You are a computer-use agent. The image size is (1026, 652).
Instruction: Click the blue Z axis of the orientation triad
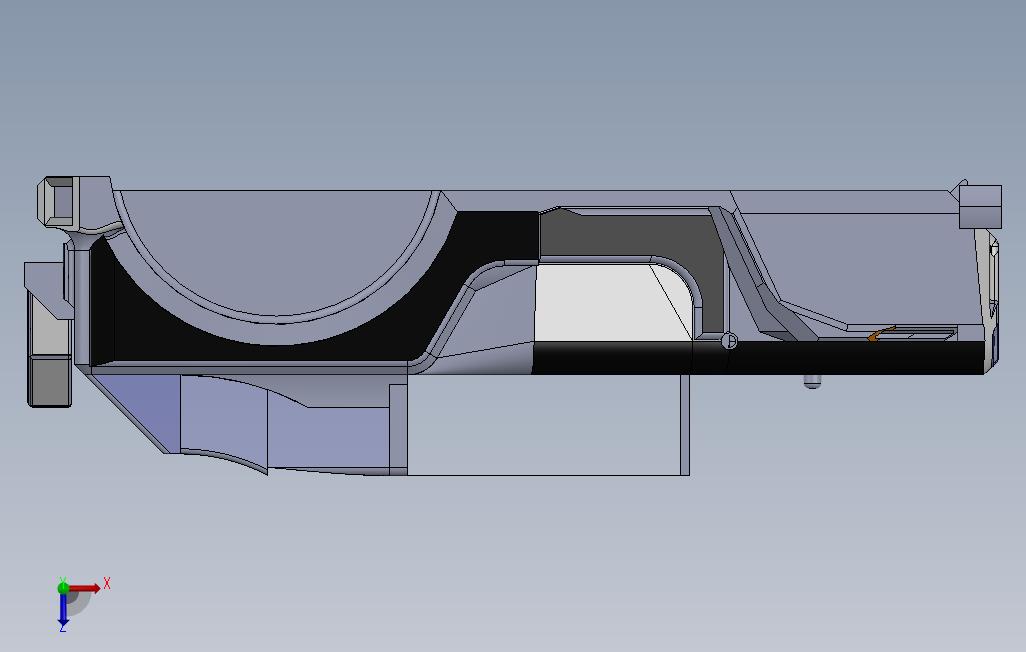point(63,610)
